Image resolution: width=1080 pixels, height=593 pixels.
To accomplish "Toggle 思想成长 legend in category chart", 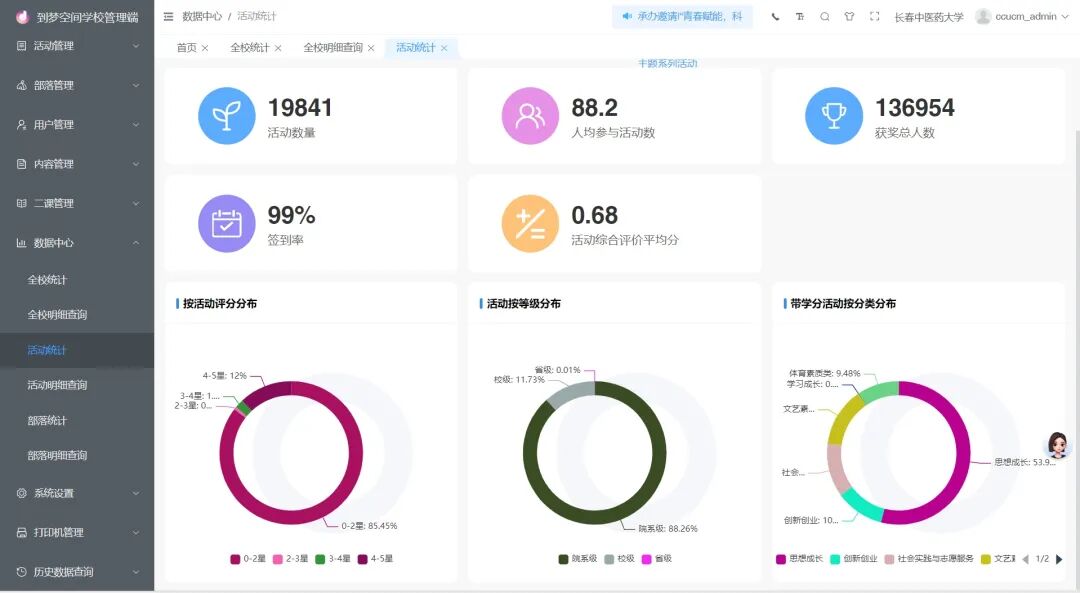I will 799,559.
